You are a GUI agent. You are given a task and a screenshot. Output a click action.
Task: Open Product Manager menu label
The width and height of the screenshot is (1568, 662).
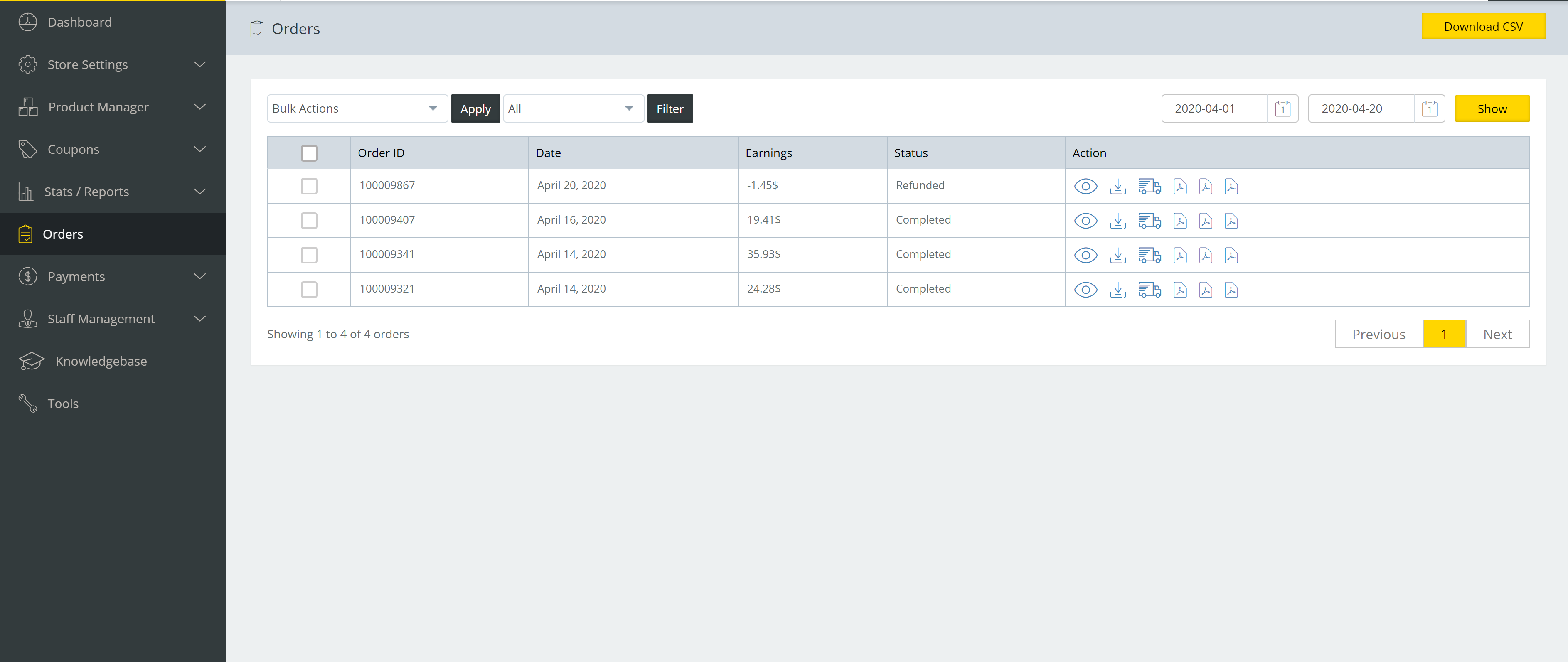(98, 107)
